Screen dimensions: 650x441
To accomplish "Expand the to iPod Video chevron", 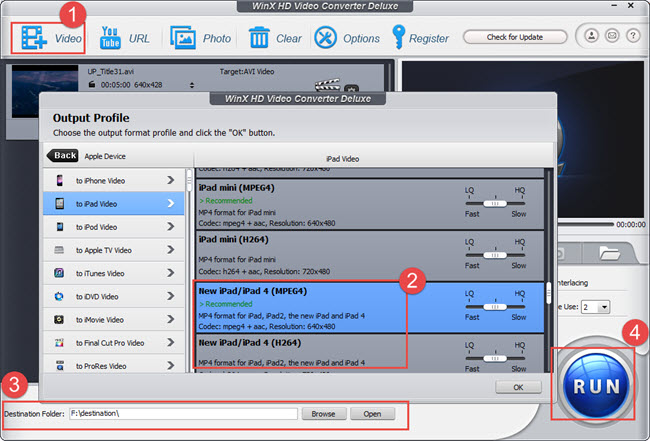I will coord(170,227).
